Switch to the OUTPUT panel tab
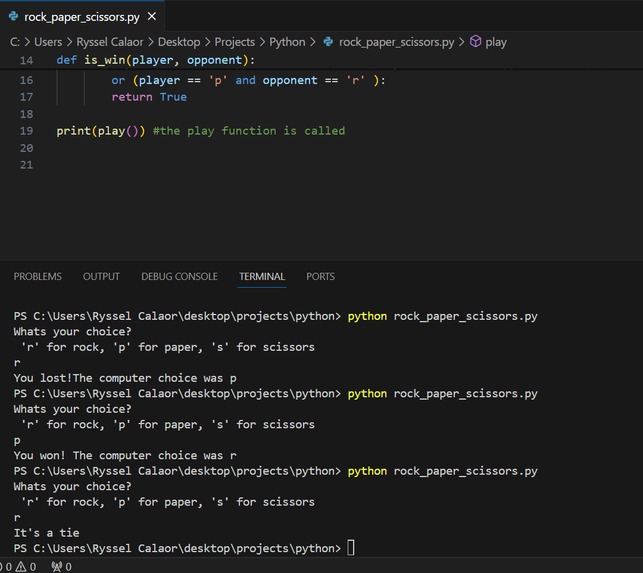643x573 pixels. [x=101, y=276]
